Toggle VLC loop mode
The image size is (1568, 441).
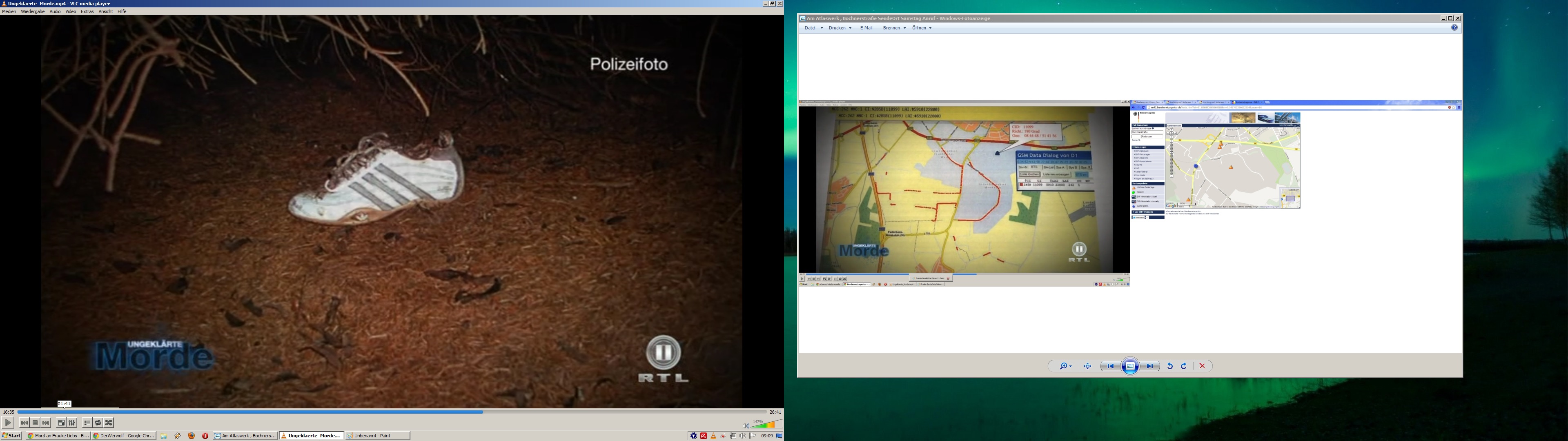pyautogui.click(x=98, y=423)
